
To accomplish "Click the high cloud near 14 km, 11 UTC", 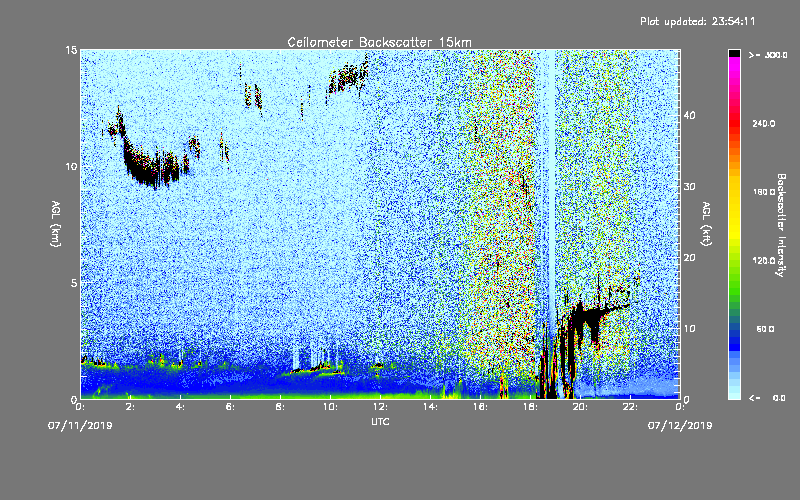I will pos(347,78).
